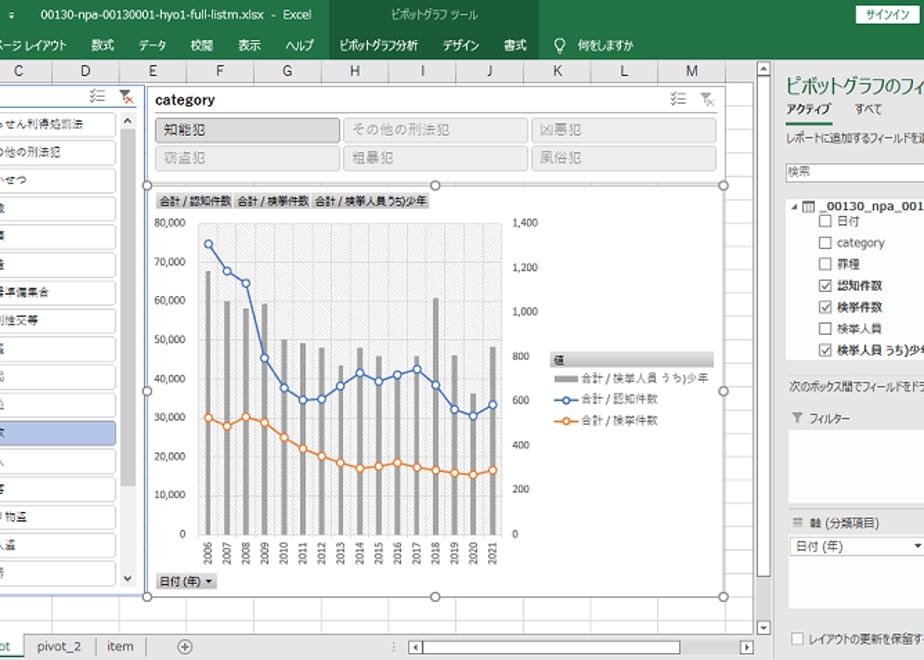This screenshot has height=660, width=924.
Task: Click worksheet vertical scrollbar down arrow
Action: click(x=763, y=628)
